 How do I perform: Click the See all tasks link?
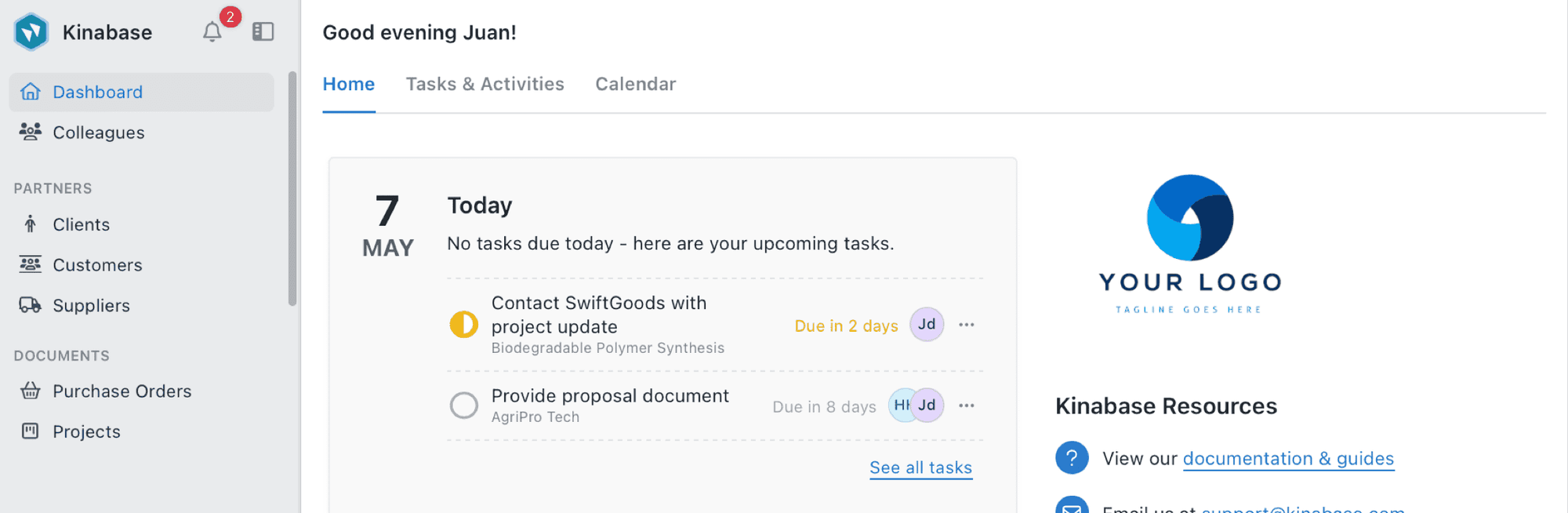(920, 468)
